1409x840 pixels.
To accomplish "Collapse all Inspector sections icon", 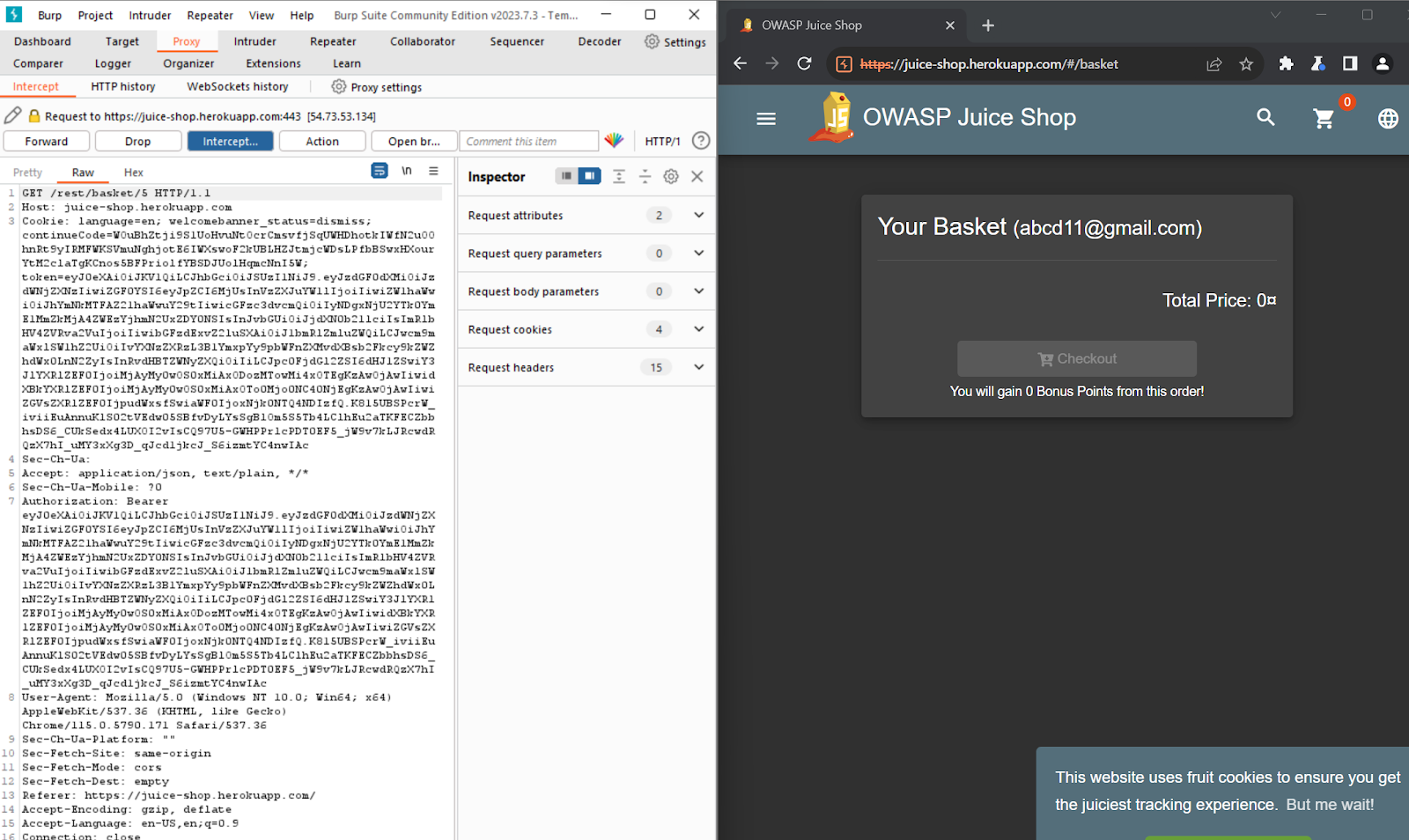I will tap(645, 176).
